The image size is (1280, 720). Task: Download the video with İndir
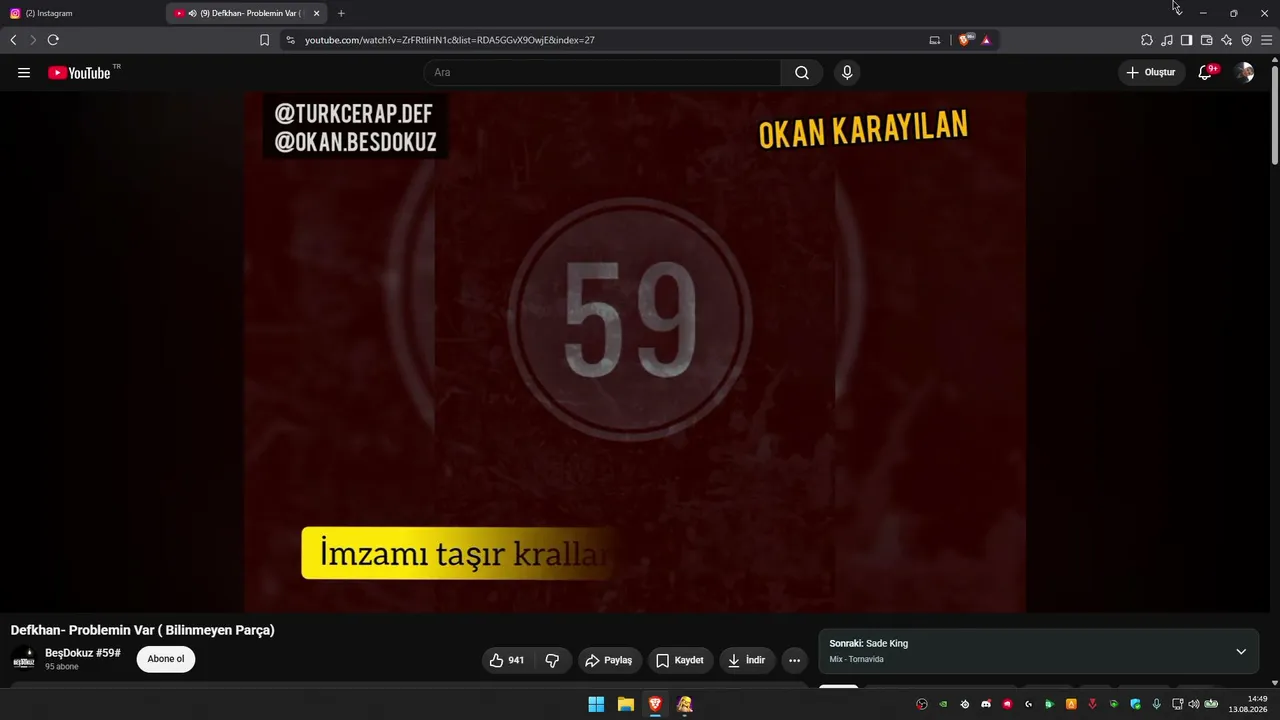coord(746,660)
